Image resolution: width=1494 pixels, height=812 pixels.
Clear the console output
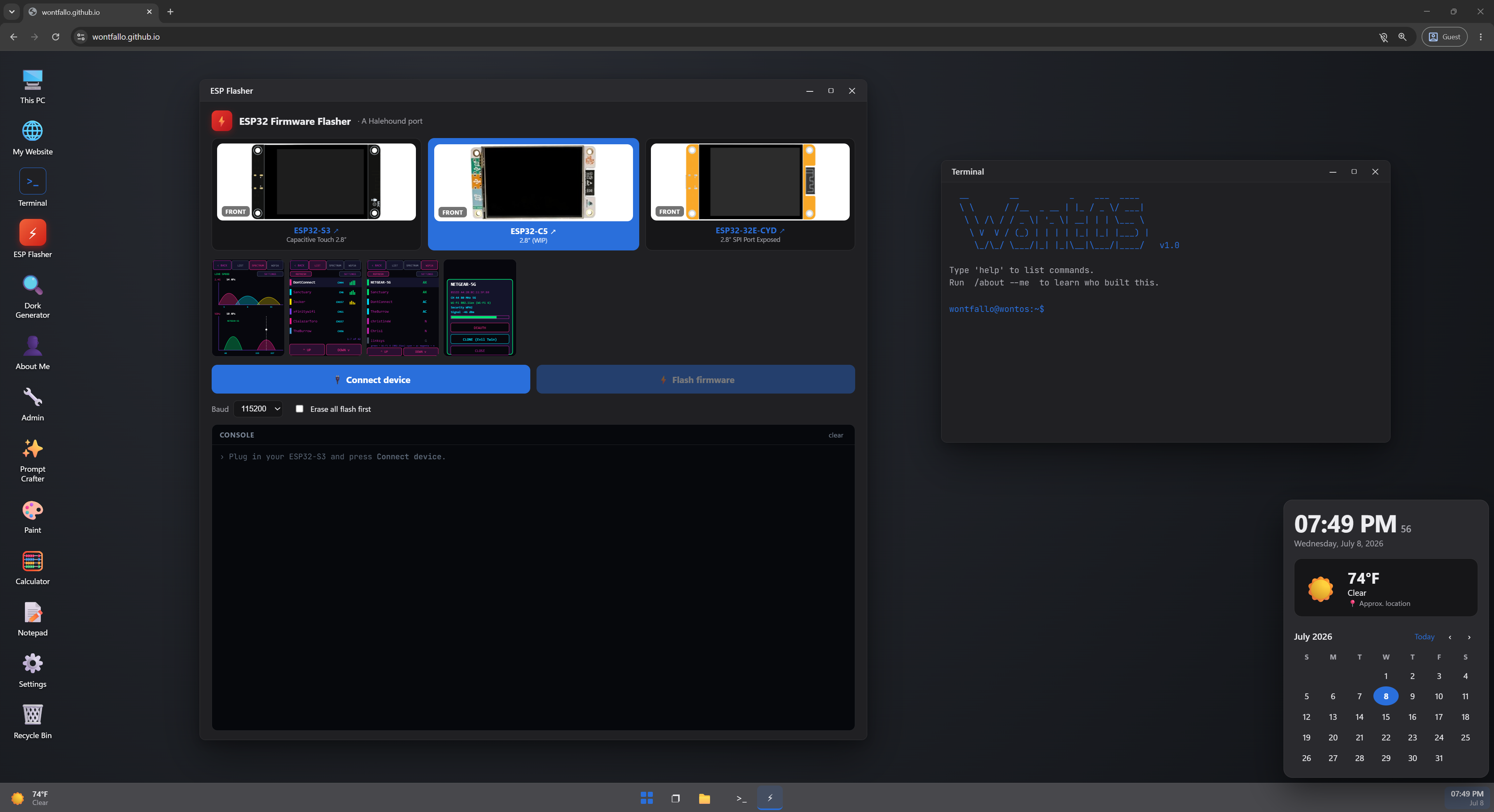(x=836, y=435)
